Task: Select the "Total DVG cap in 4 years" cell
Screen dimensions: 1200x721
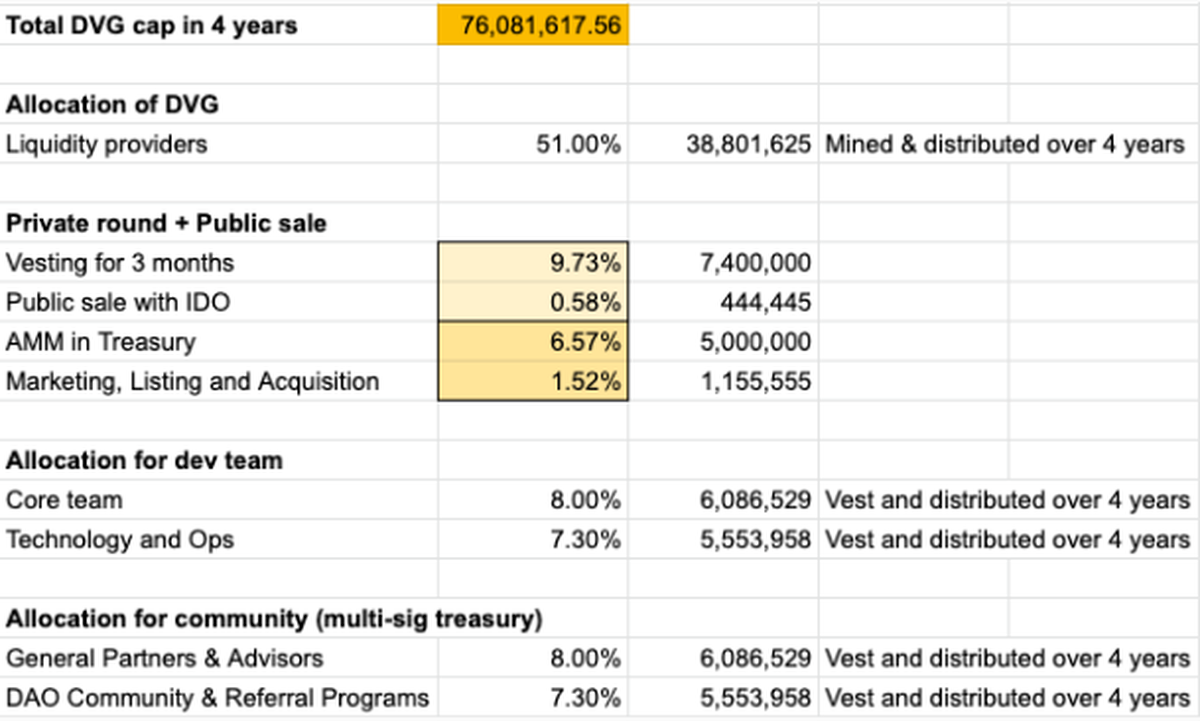Action: [152, 25]
